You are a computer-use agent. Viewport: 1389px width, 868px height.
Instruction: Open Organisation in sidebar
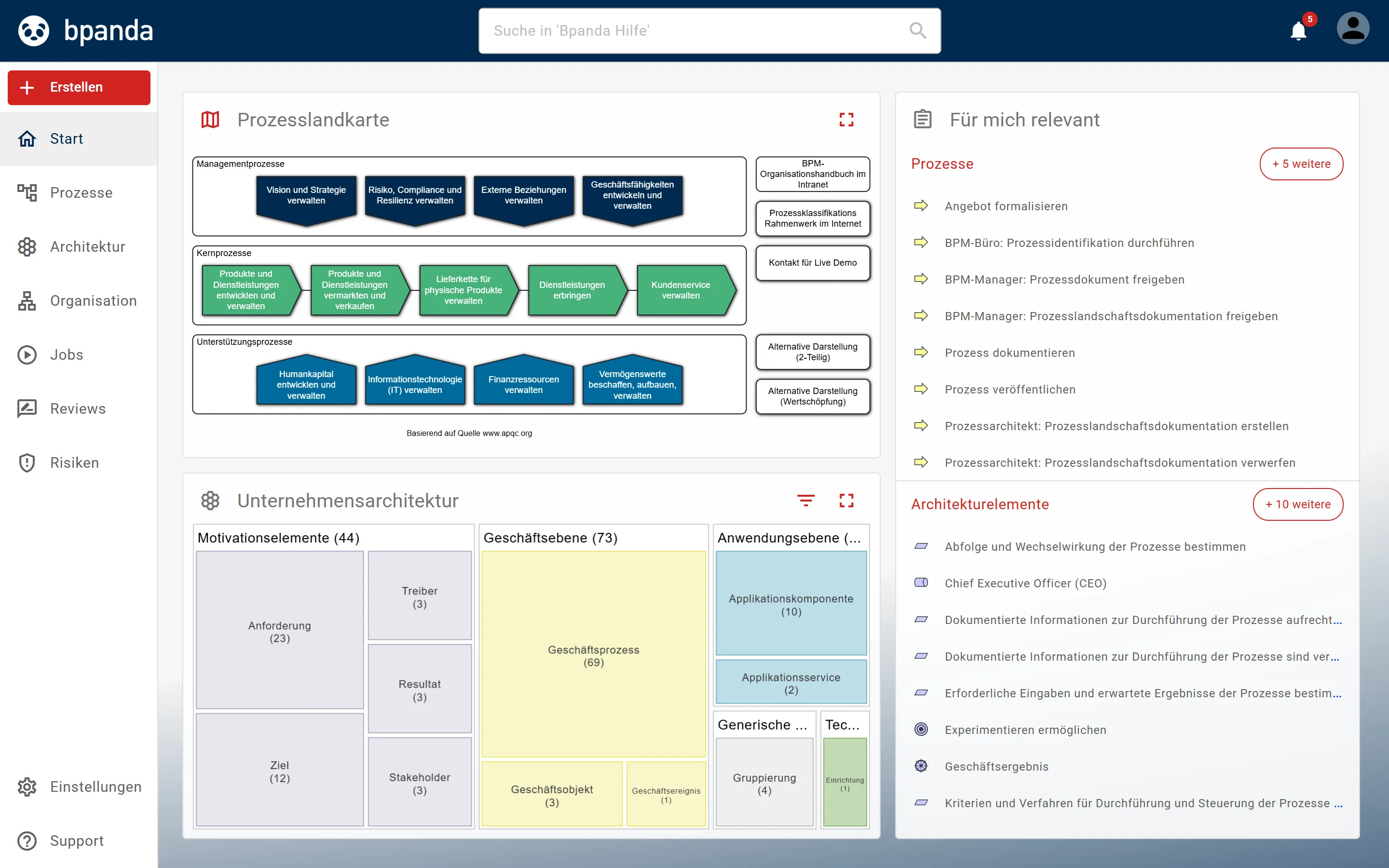pyautogui.click(x=79, y=300)
